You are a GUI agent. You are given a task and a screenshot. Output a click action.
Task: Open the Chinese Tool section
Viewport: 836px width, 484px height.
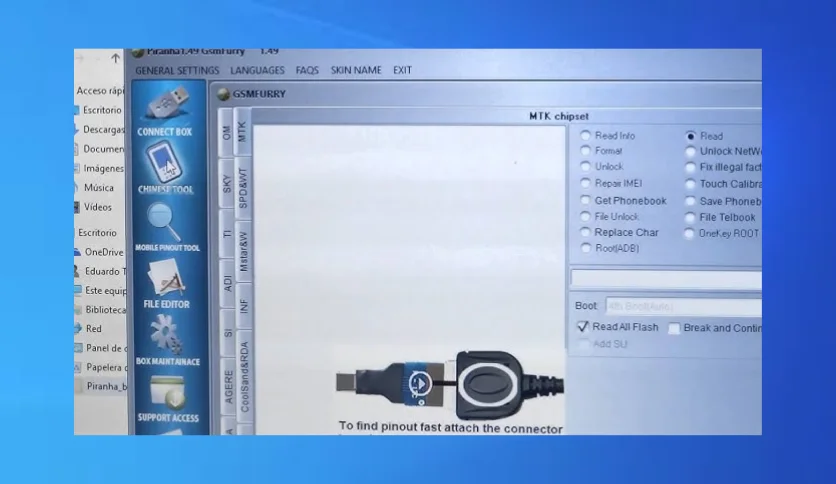[165, 168]
